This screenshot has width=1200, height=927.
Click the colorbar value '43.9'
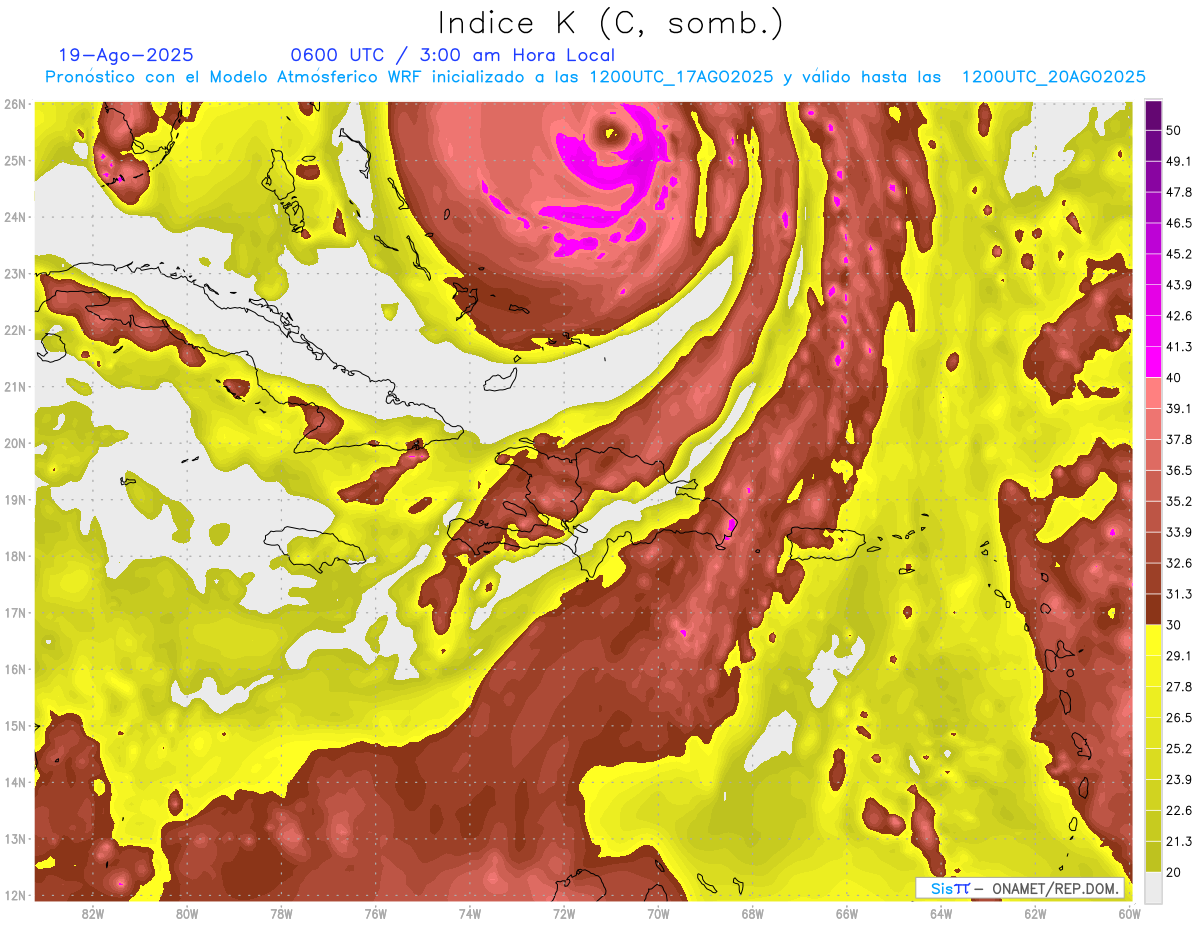pyautogui.click(x=1179, y=285)
